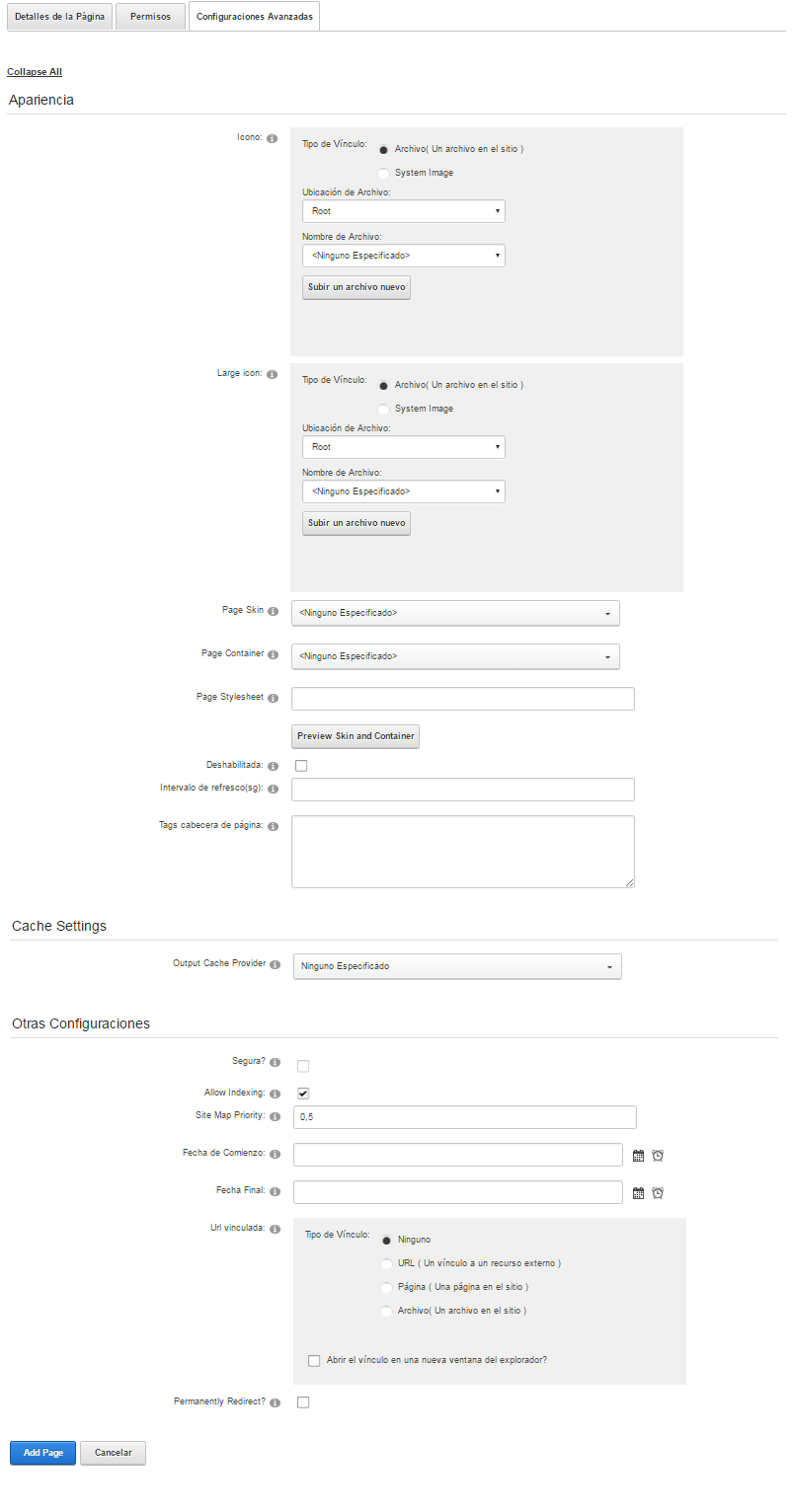Show help for Tags cabecera de página
This screenshot has height=1512, width=794.
click(x=273, y=827)
